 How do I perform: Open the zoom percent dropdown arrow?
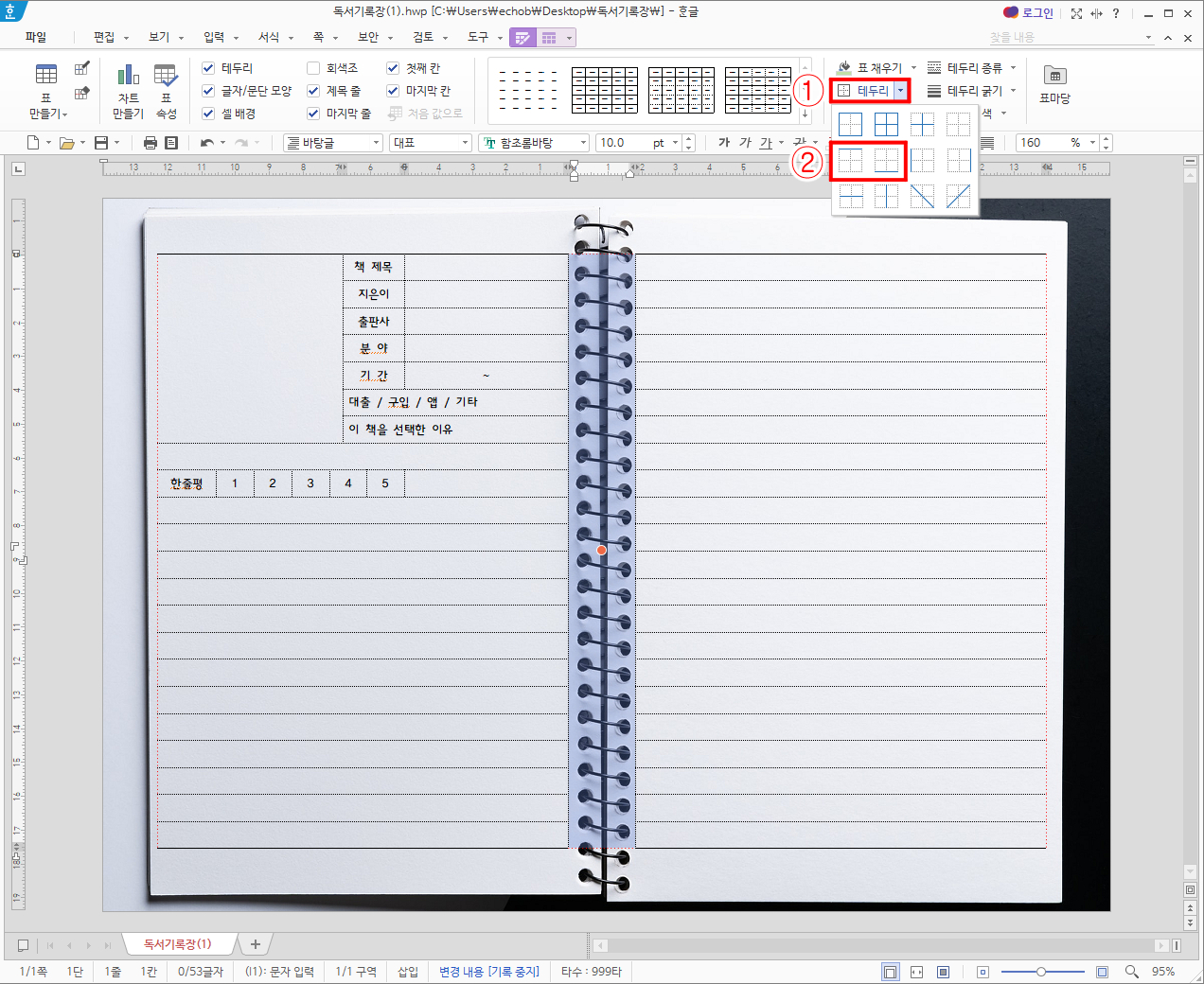[x=1092, y=143]
